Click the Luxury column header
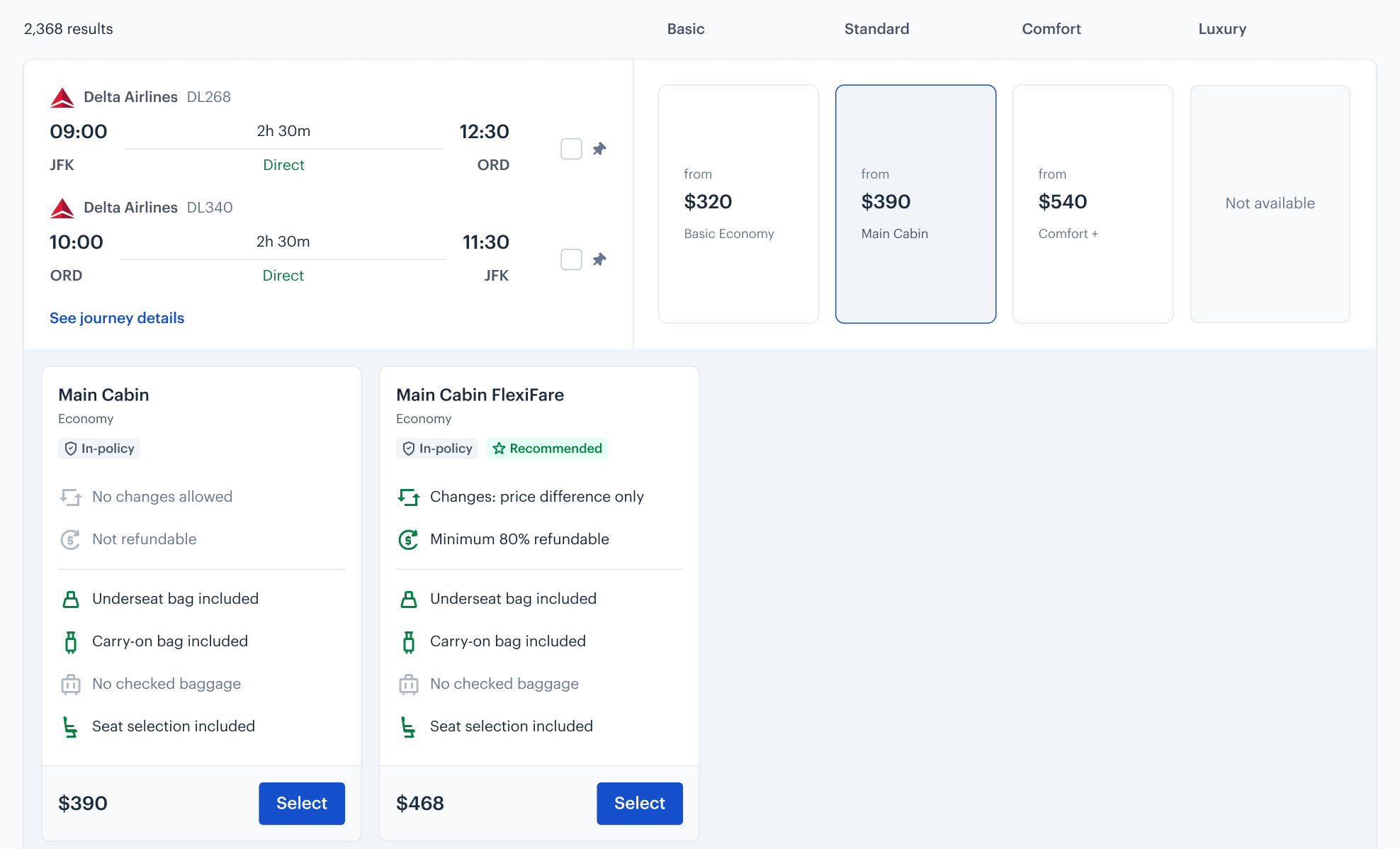Screen dimensions: 1400x849 click(x=1222, y=29)
